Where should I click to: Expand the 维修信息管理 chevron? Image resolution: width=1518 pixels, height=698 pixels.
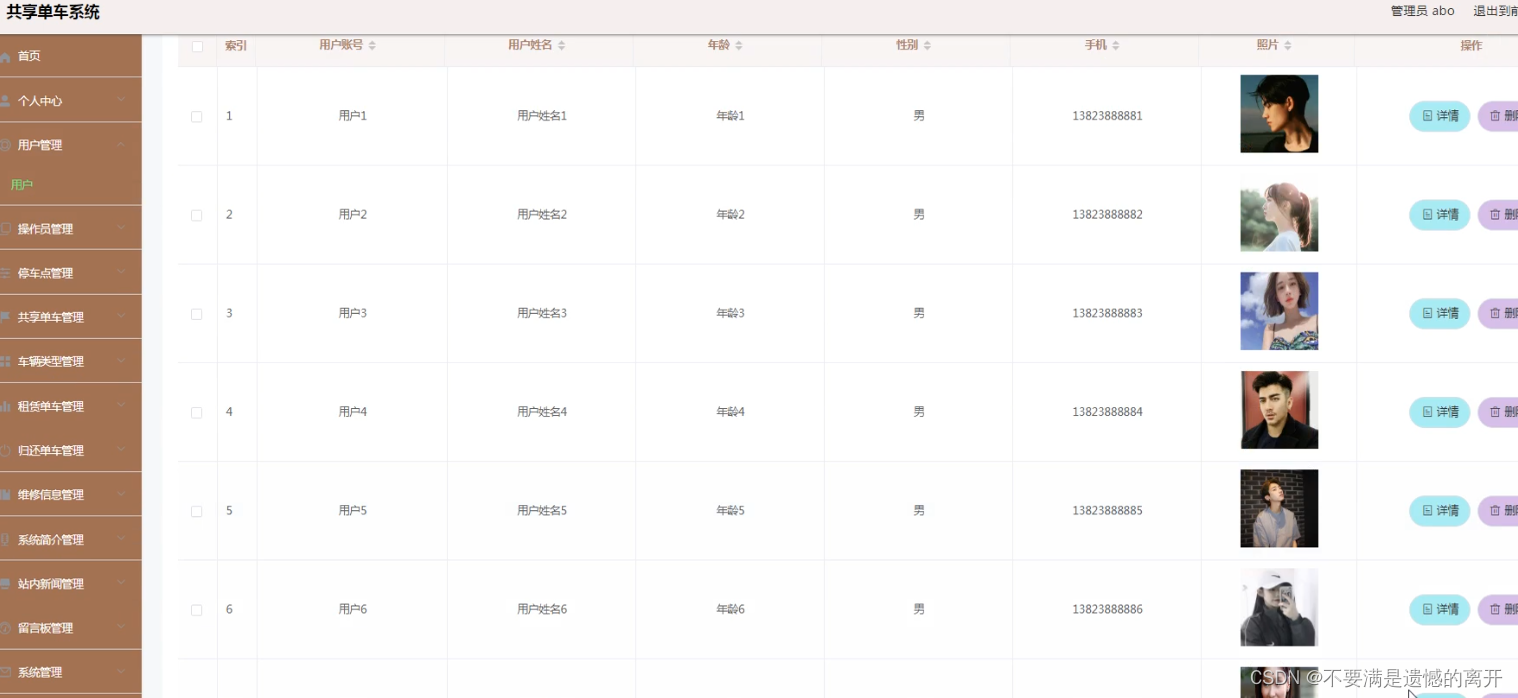point(121,494)
